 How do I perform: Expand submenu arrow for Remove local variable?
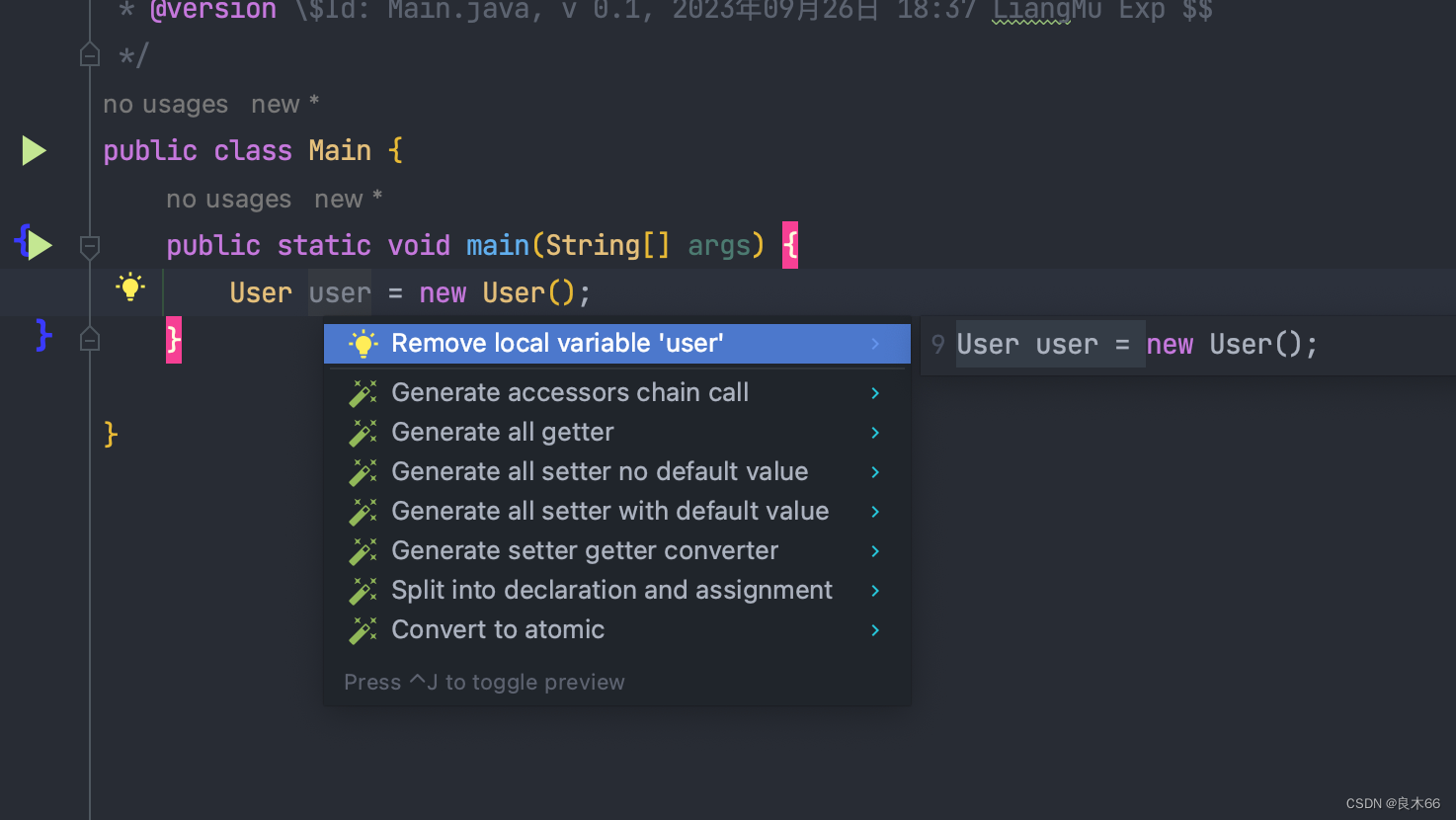point(875,344)
